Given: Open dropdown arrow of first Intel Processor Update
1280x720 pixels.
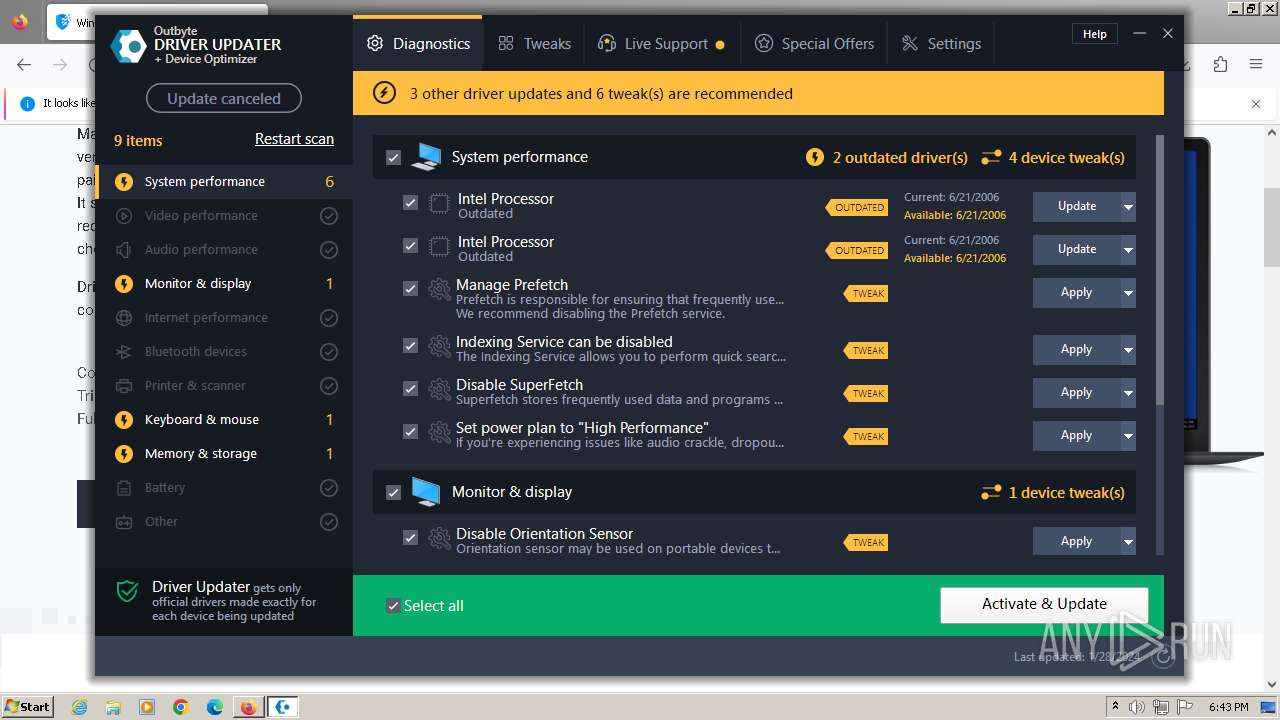Looking at the screenshot, I should 1128,207.
